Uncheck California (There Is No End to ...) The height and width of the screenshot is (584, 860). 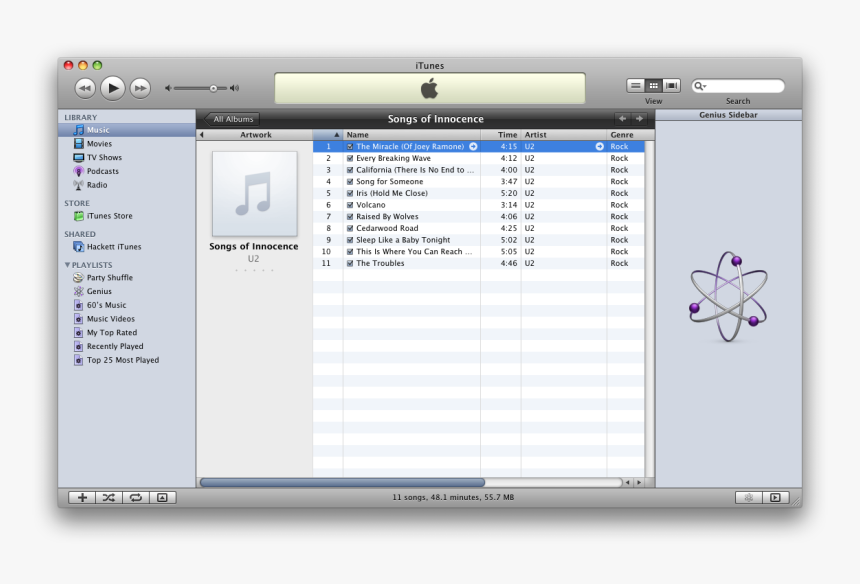pos(350,170)
